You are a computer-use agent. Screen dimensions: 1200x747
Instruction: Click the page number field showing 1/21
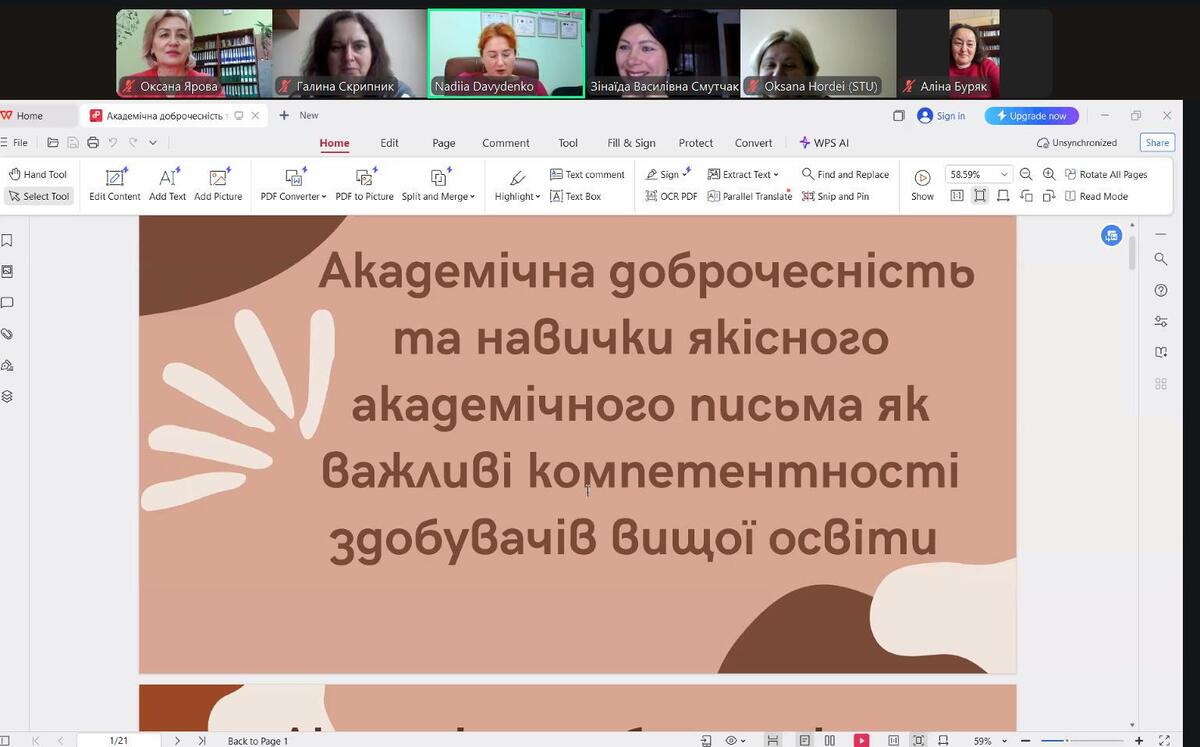(119, 740)
